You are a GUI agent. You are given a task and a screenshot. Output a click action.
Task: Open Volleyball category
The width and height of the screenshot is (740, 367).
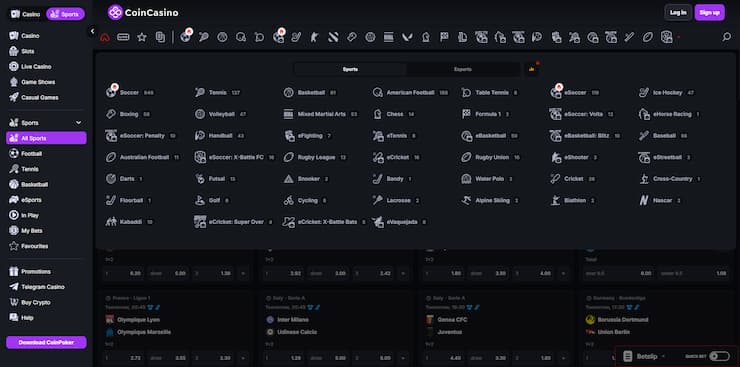pyautogui.click(x=221, y=114)
